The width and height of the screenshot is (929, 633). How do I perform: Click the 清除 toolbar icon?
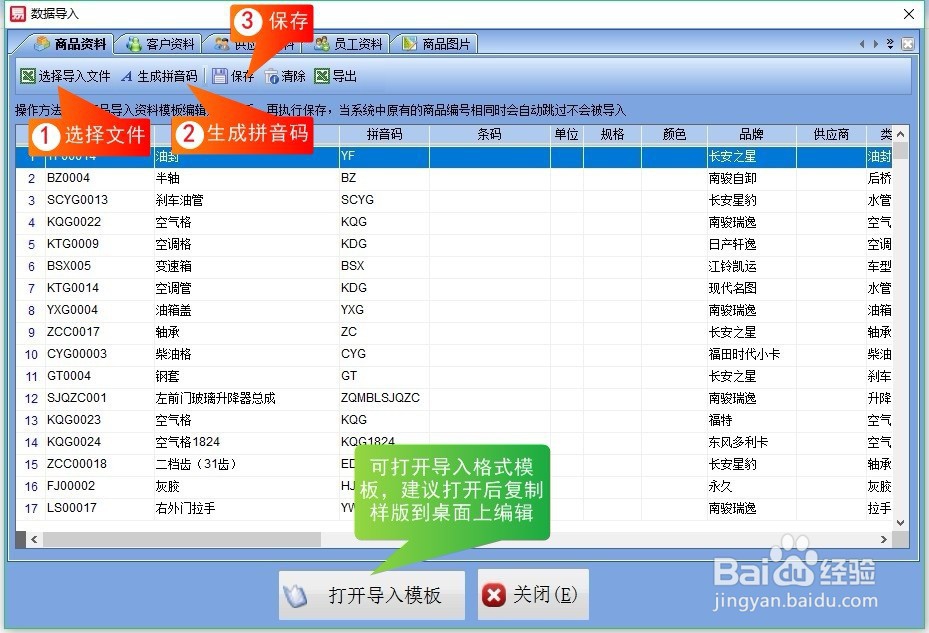[271, 76]
